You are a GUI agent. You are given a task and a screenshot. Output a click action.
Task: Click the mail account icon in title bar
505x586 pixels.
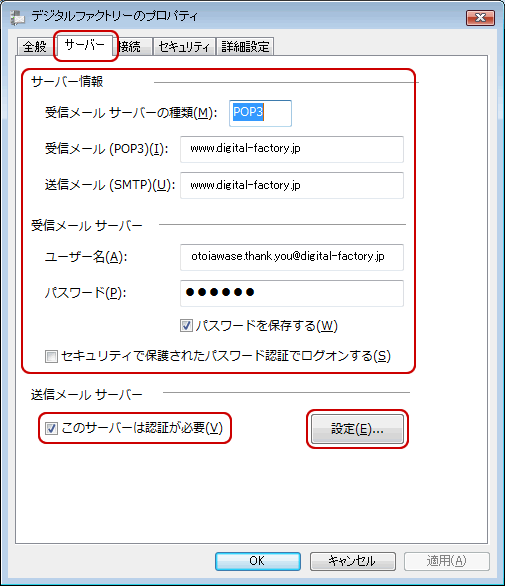(x=17, y=17)
